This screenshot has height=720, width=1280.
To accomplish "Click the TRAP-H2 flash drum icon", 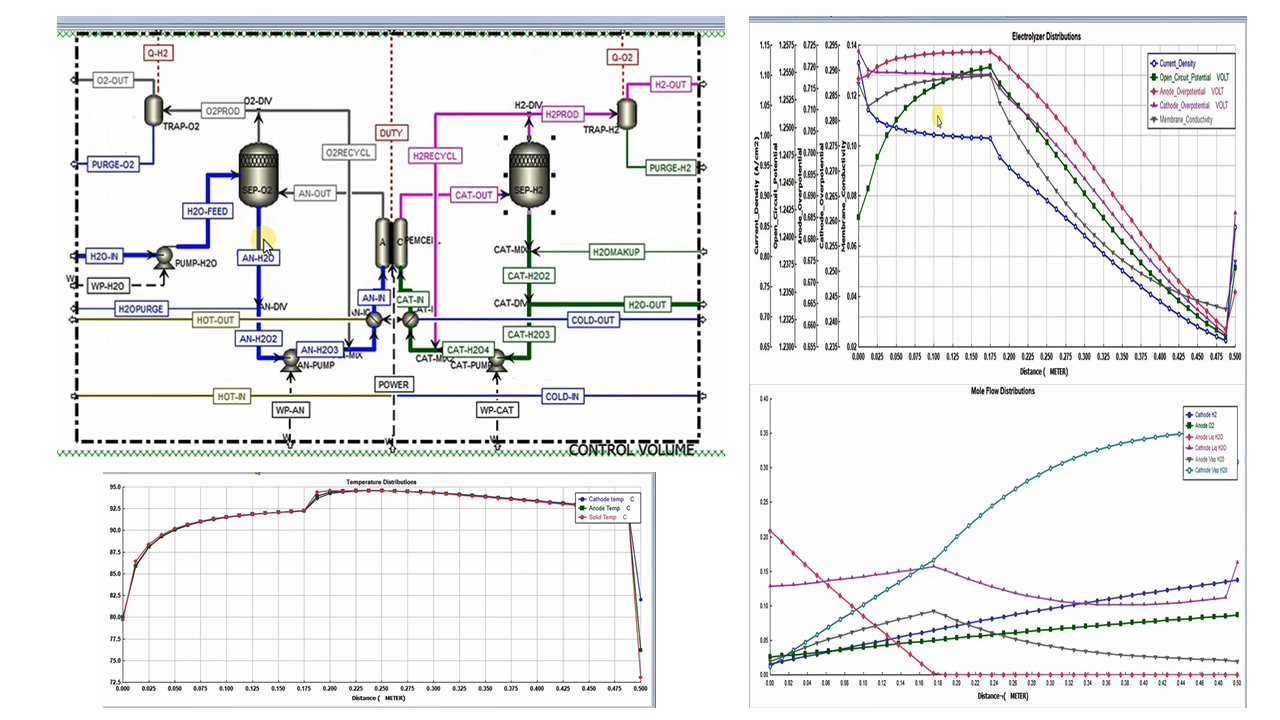I will coord(627,111).
